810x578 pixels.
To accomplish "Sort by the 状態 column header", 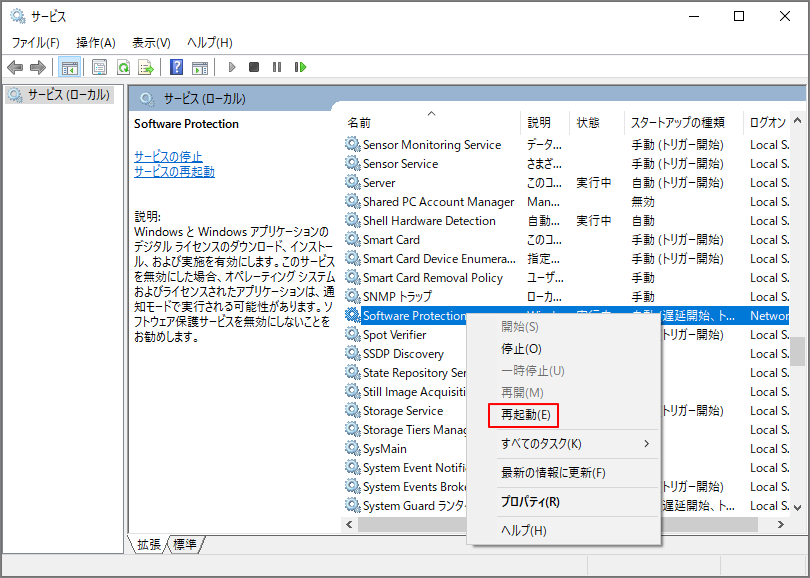I will pos(597,122).
